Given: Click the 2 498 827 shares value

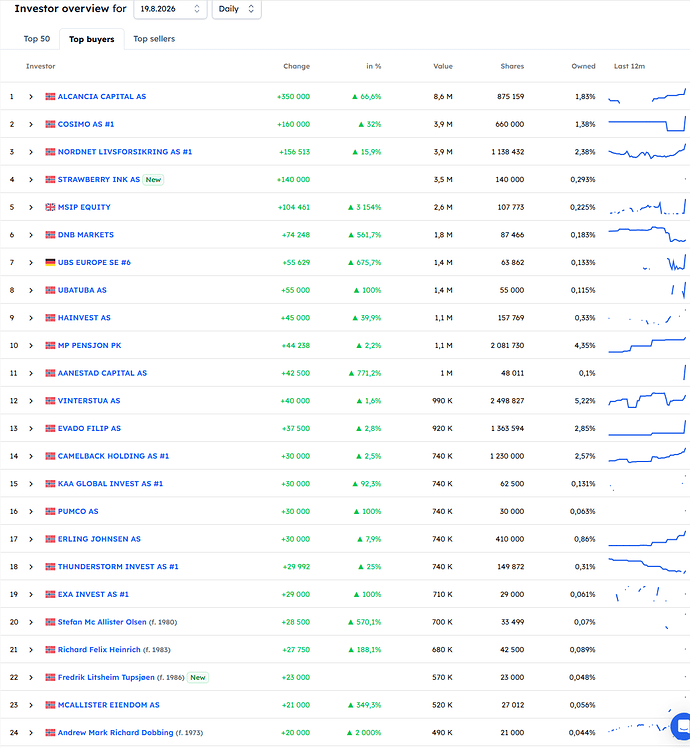Looking at the screenshot, I should pos(507,401).
